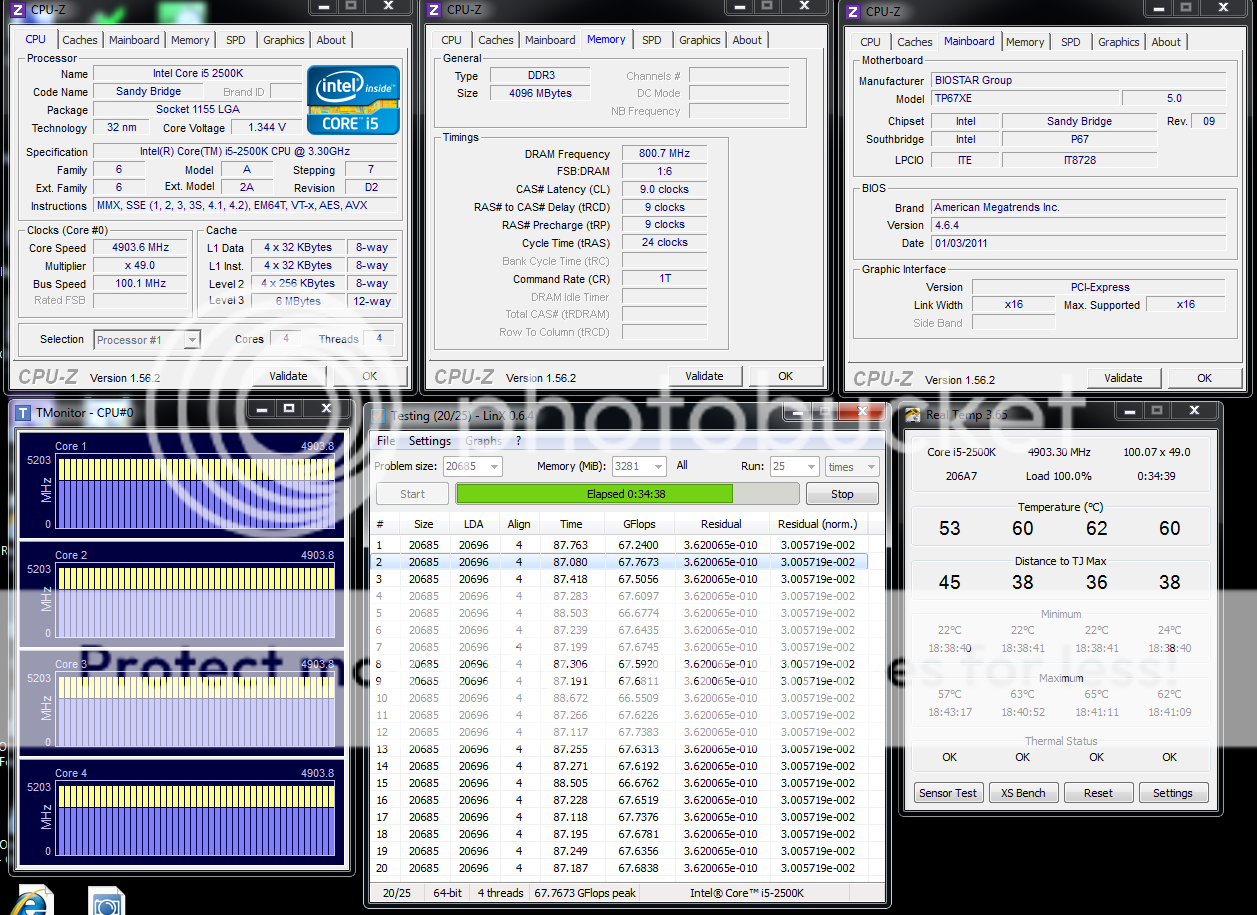Click the motherboard model TP67XE field

[1026, 99]
